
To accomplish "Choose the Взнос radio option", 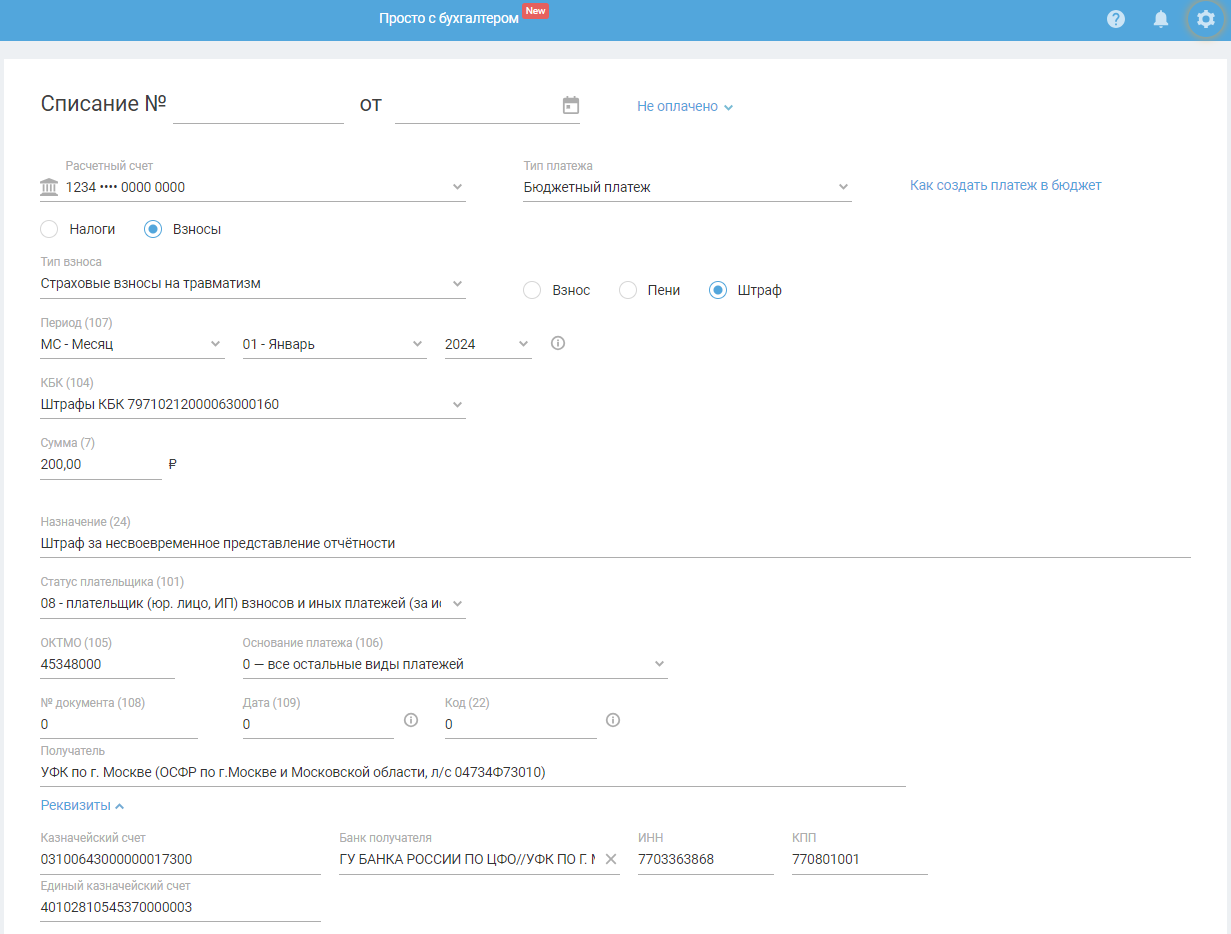I will pos(532,290).
